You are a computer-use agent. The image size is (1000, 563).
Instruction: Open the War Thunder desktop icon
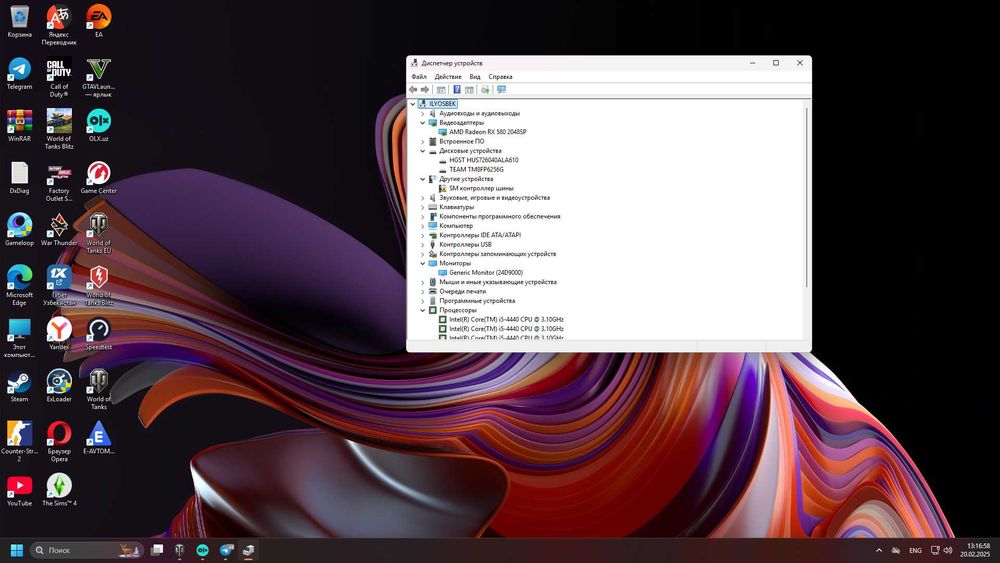tap(59, 227)
